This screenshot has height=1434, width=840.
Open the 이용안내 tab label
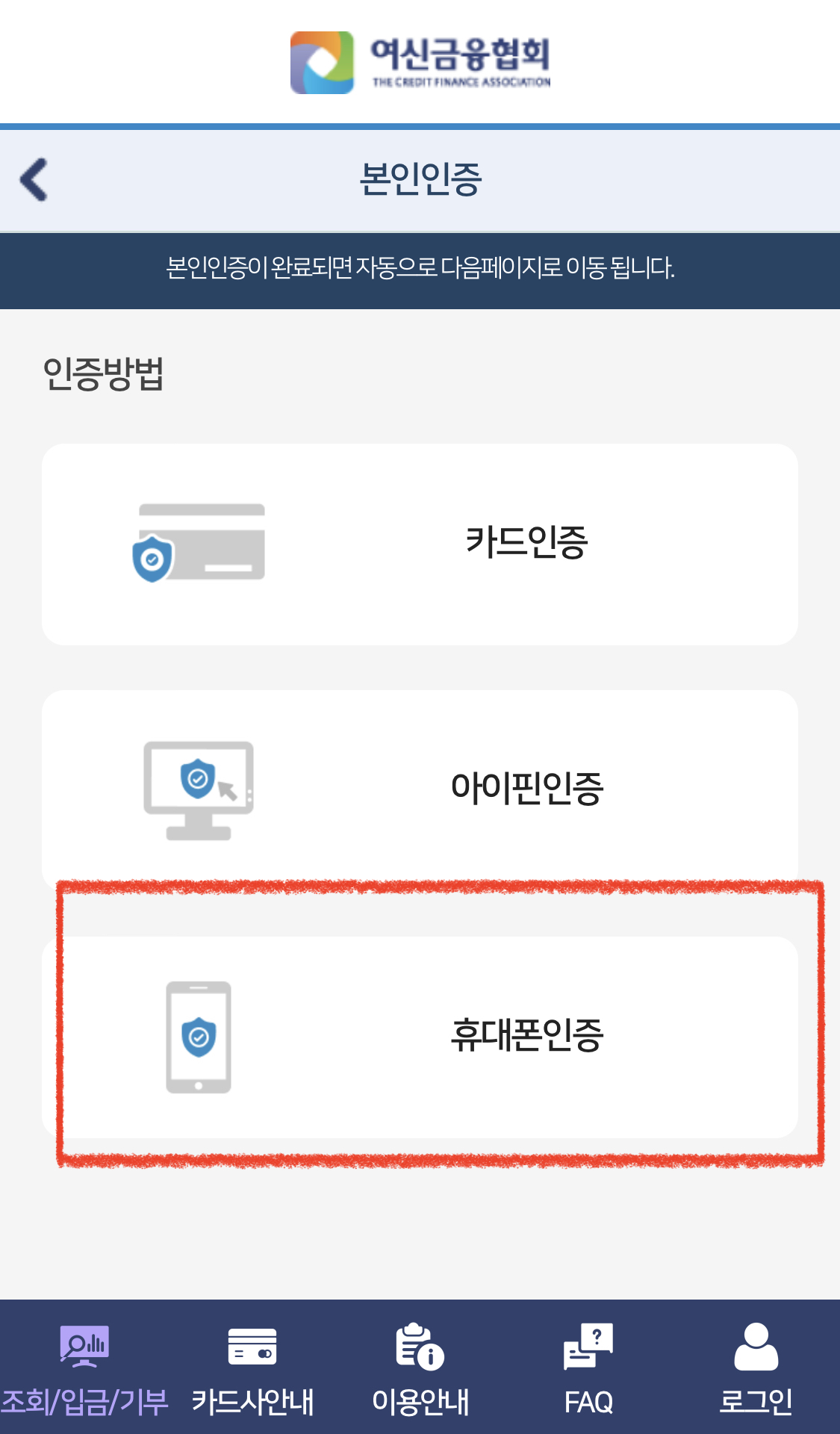click(420, 1401)
